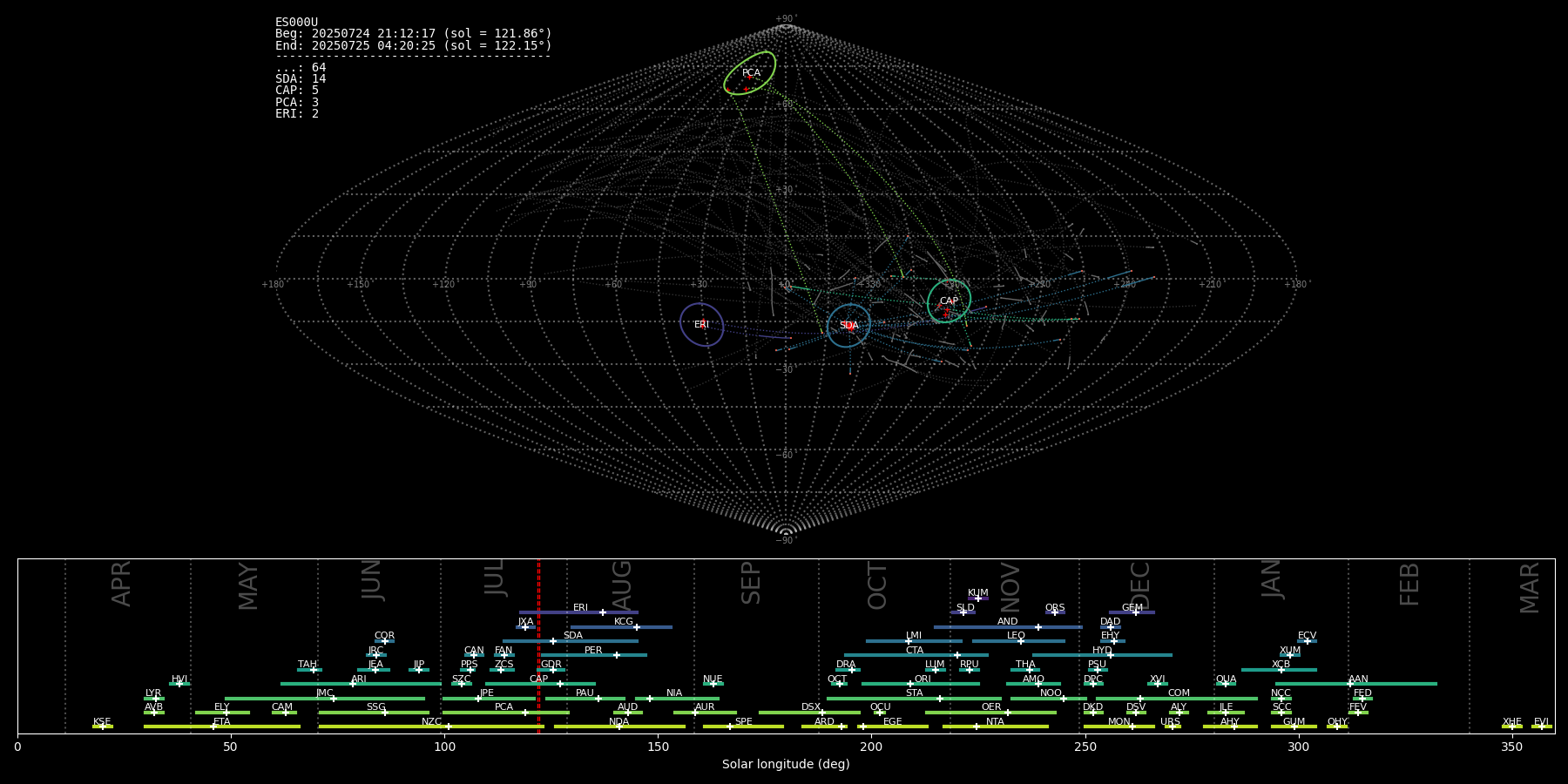Click the Beg: 20250724 21:12:17 line

pos(414,34)
